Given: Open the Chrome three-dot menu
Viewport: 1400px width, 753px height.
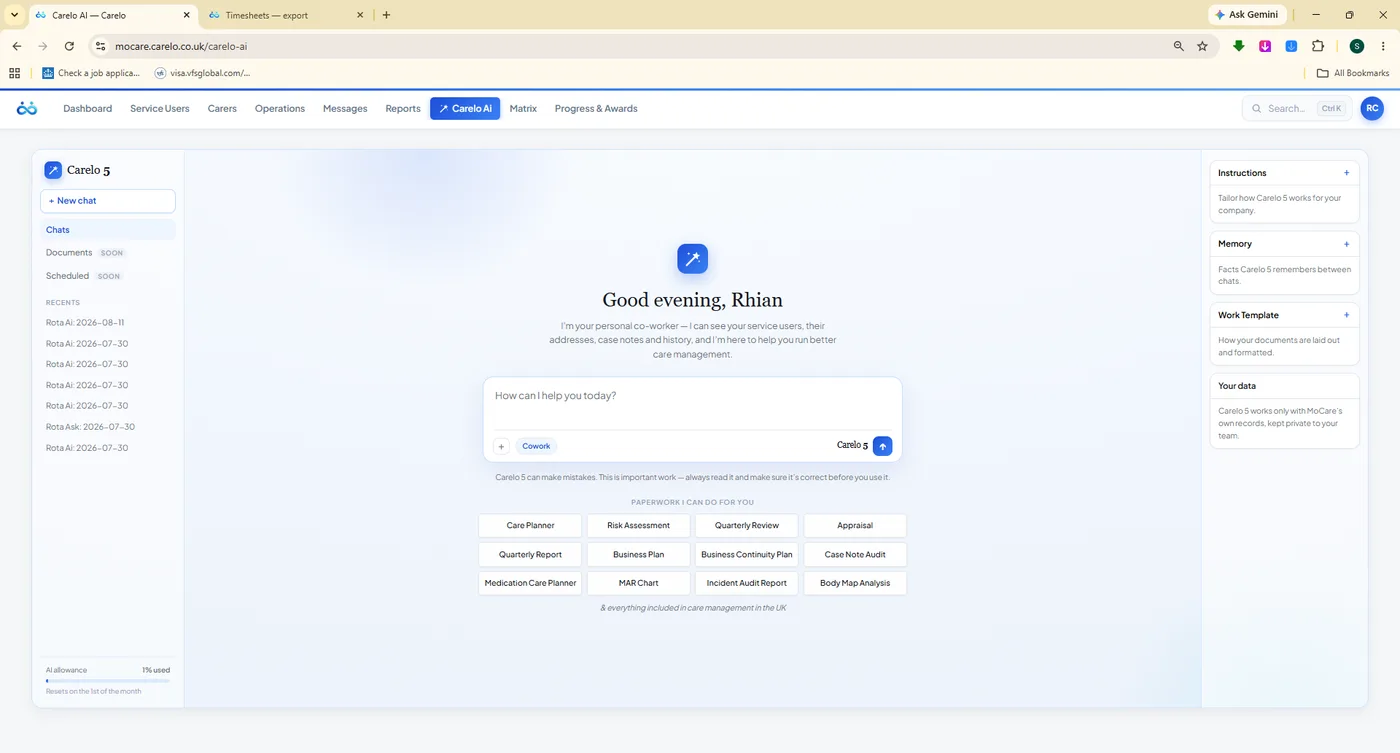Looking at the screenshot, I should click(x=1384, y=46).
